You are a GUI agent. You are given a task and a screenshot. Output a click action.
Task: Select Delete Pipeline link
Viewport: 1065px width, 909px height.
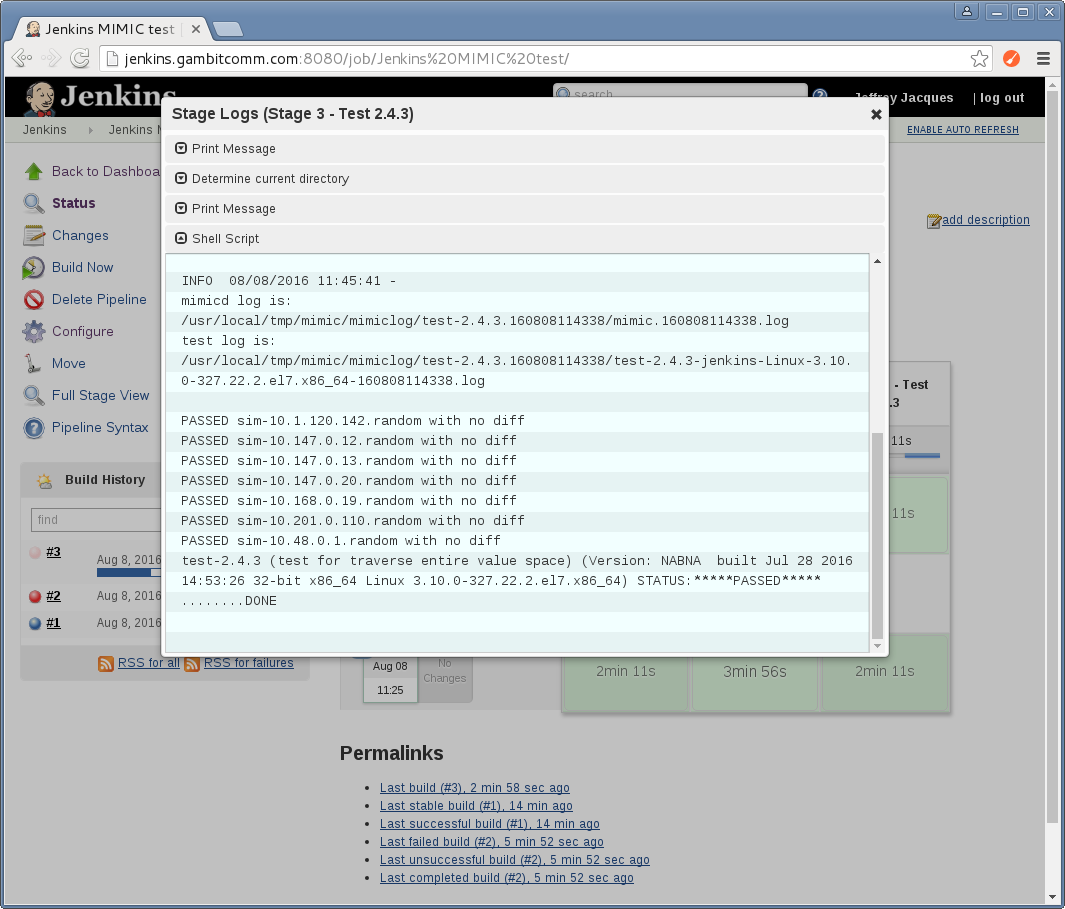[x=99, y=299]
